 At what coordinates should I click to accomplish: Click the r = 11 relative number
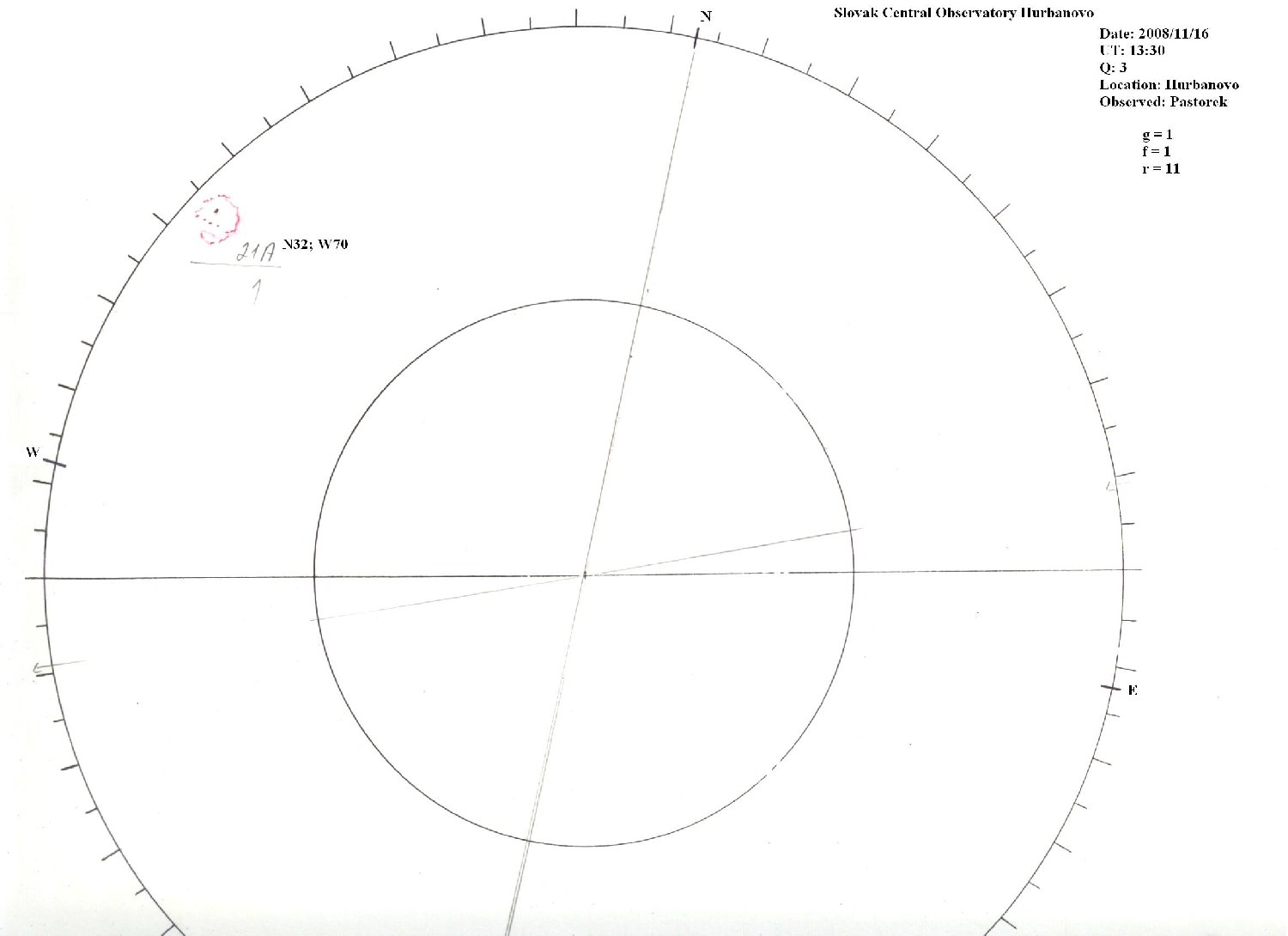(x=1160, y=169)
